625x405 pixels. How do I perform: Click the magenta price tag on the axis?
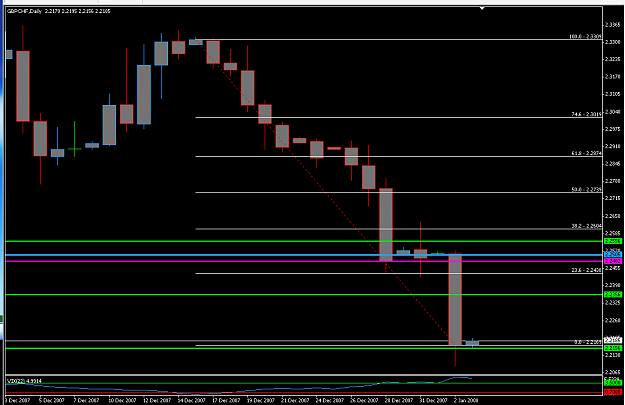point(613,261)
